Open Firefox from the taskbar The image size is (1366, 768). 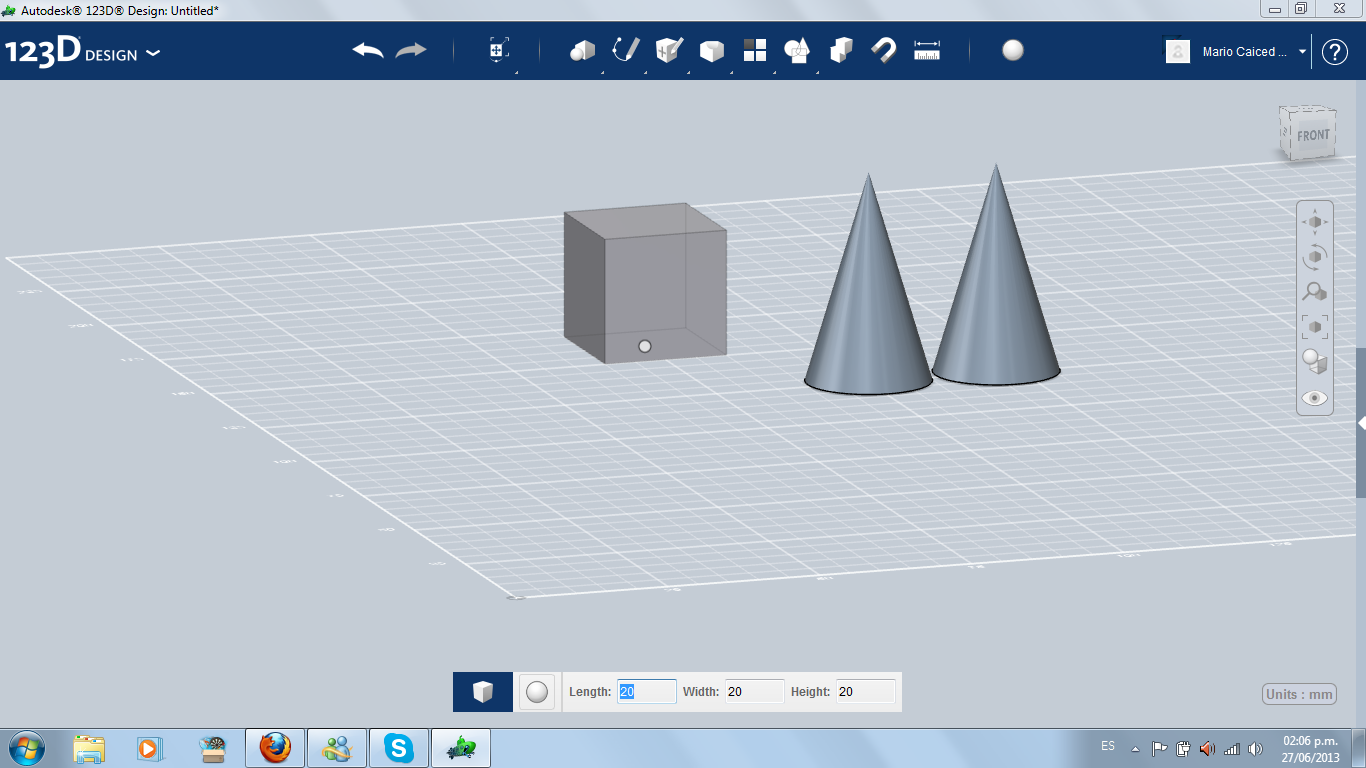[275, 748]
